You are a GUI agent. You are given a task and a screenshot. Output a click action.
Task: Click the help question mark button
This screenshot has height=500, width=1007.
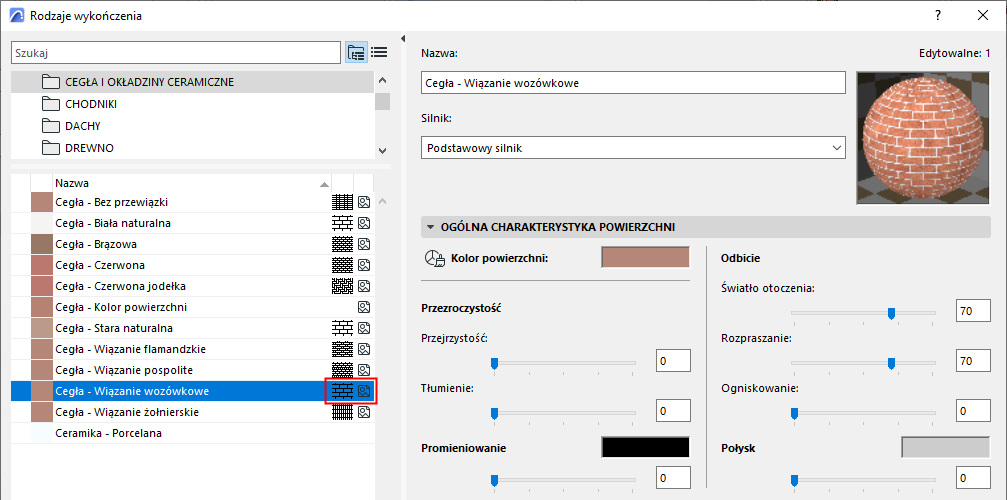(x=938, y=15)
